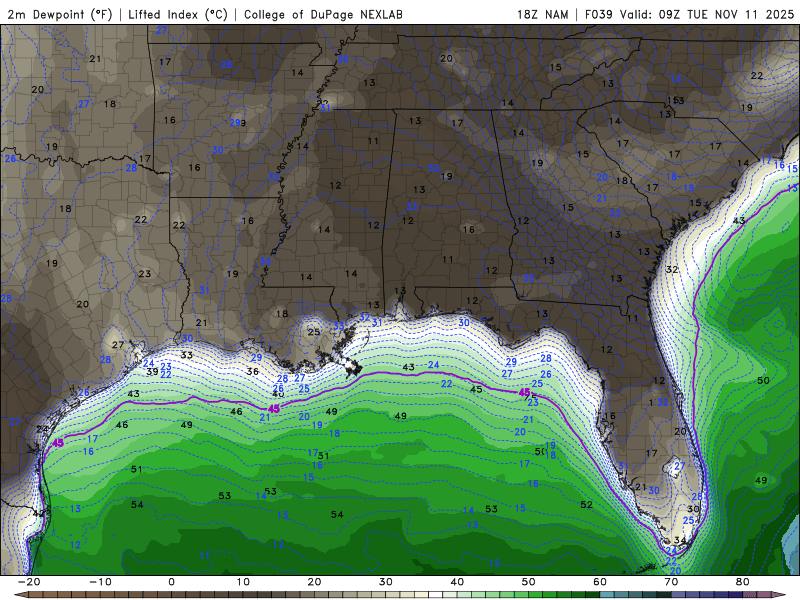Click the "80" color scale label
Viewport: 800px width, 600px height.
[743, 582]
